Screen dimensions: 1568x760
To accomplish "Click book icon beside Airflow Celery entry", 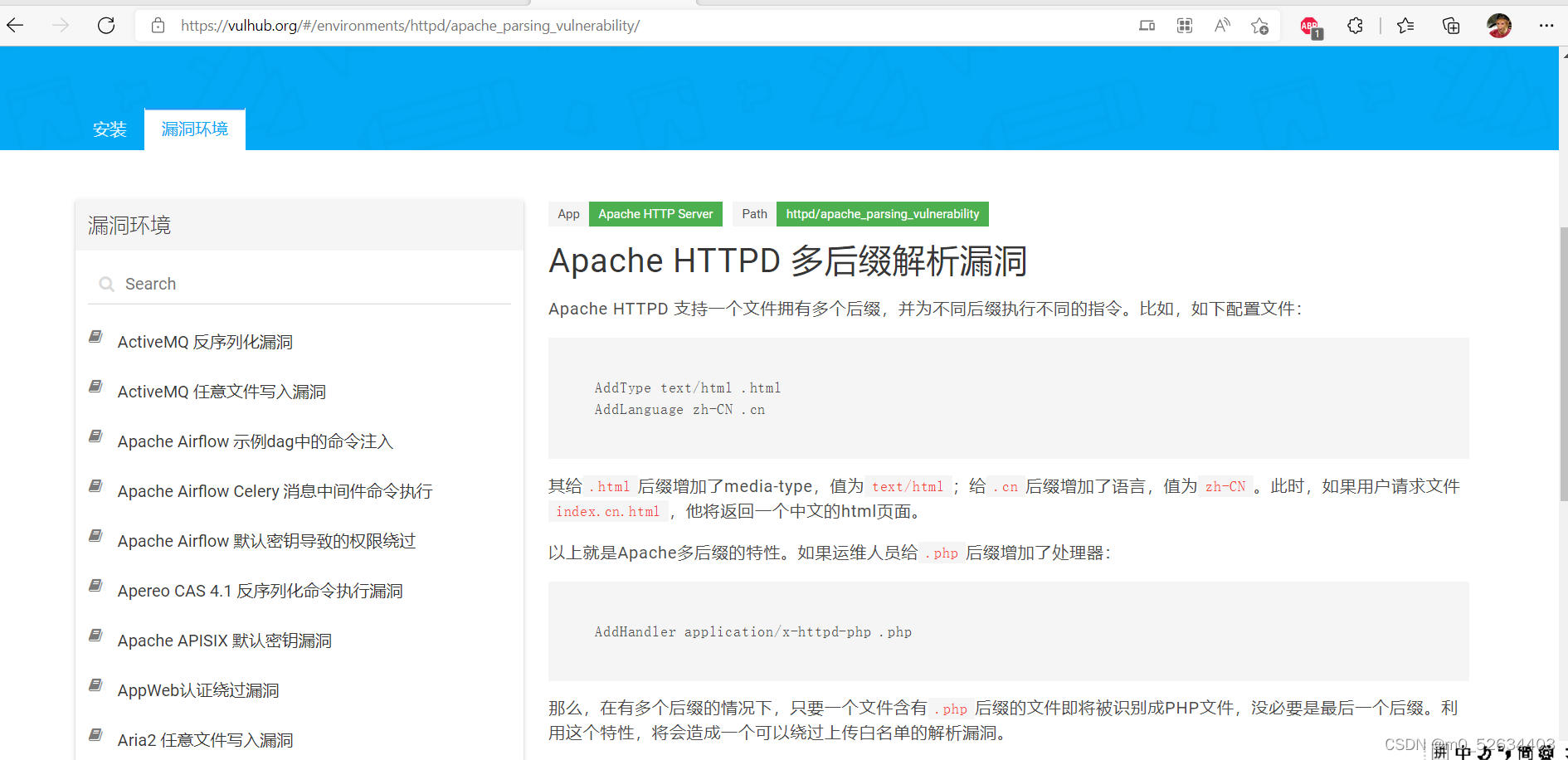I will click(96, 486).
